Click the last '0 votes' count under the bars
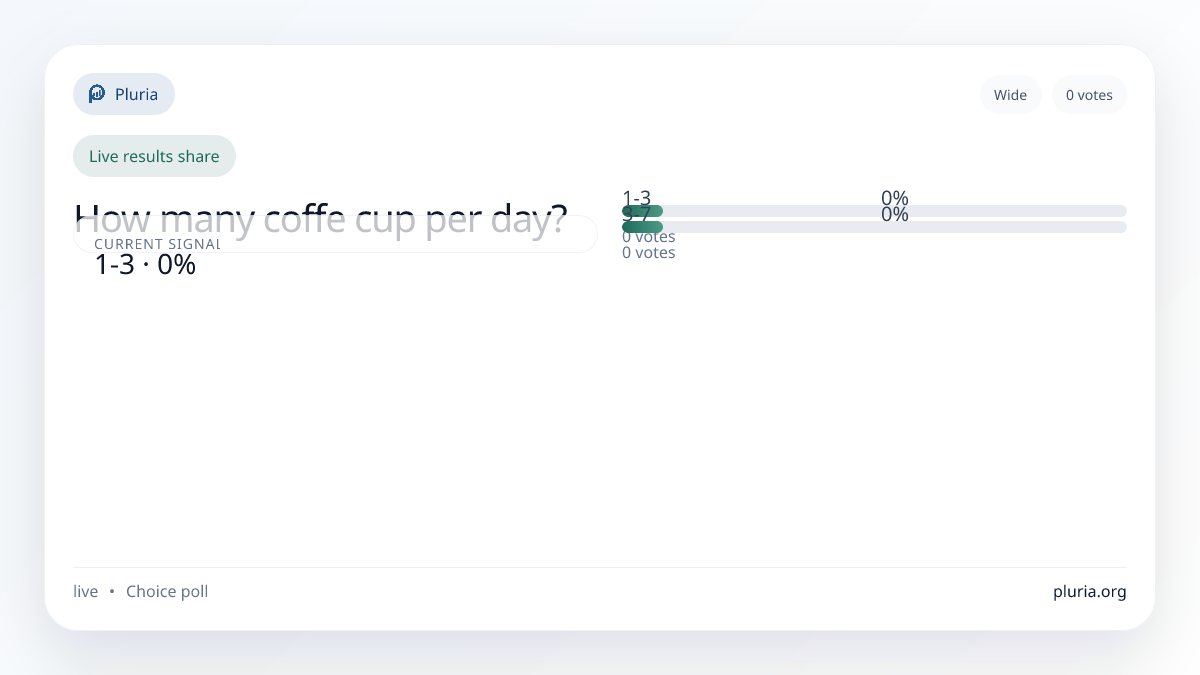Viewport: 1200px width, 675px height. tap(648, 253)
